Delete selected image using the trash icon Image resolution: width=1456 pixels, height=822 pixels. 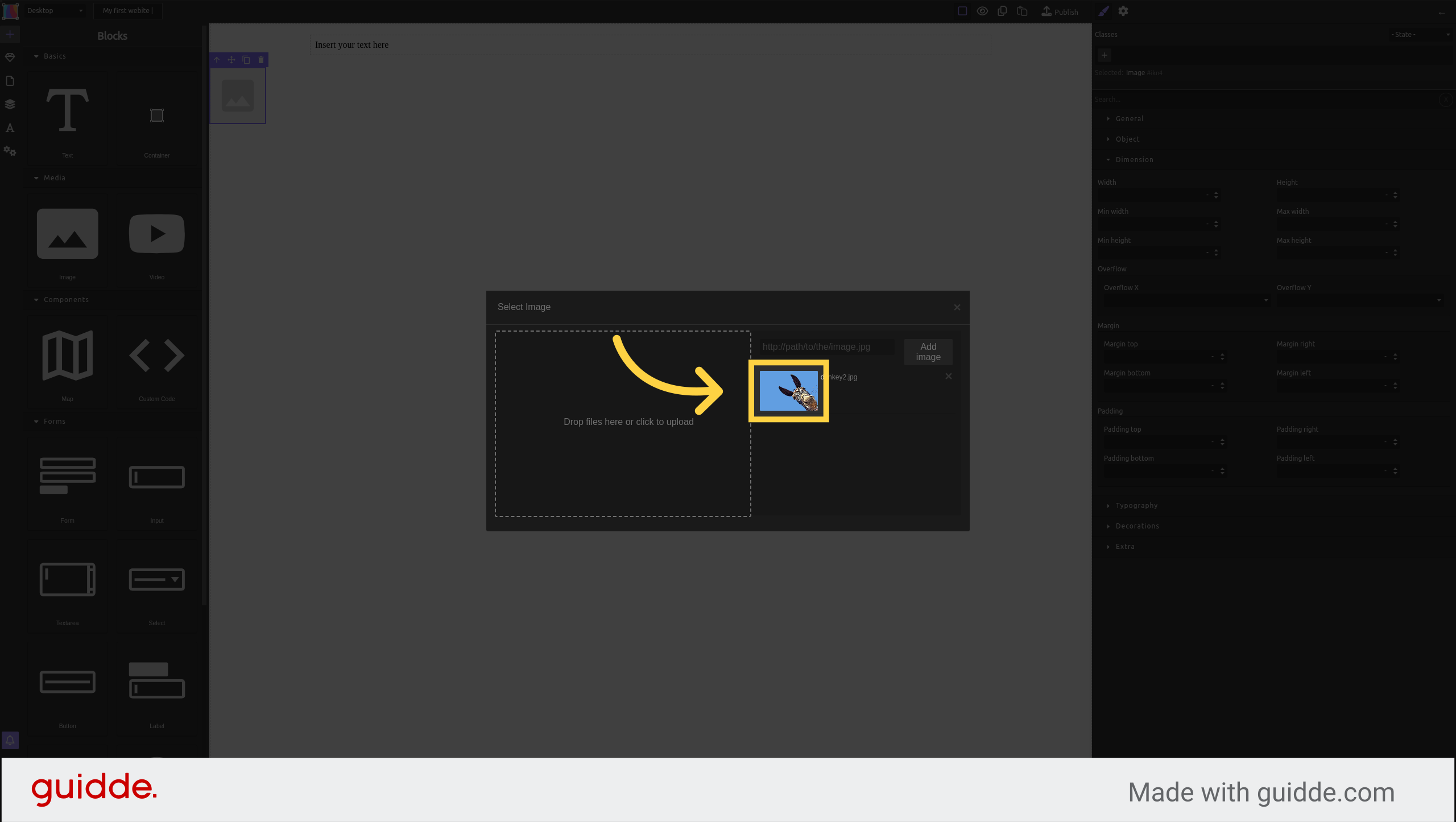(x=260, y=59)
